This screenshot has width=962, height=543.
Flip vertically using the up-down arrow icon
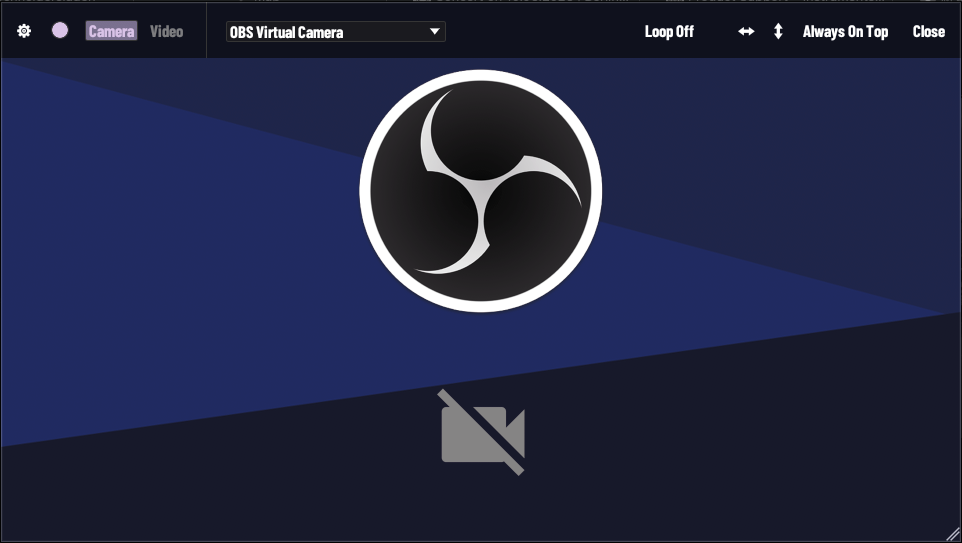tap(778, 31)
